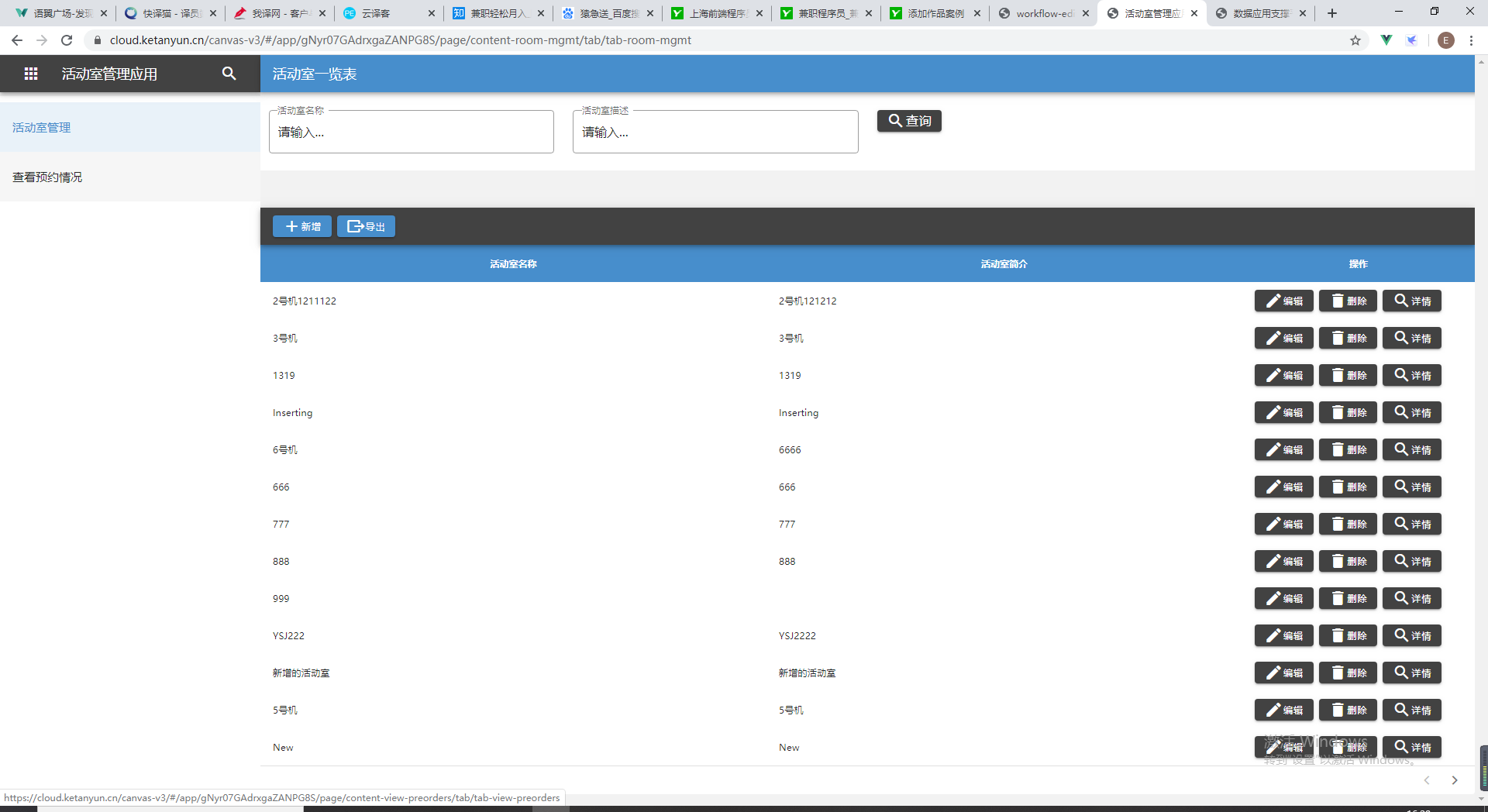View details of 2号机1211122 row
Viewport: 1488px width, 812px height.
coord(1412,301)
